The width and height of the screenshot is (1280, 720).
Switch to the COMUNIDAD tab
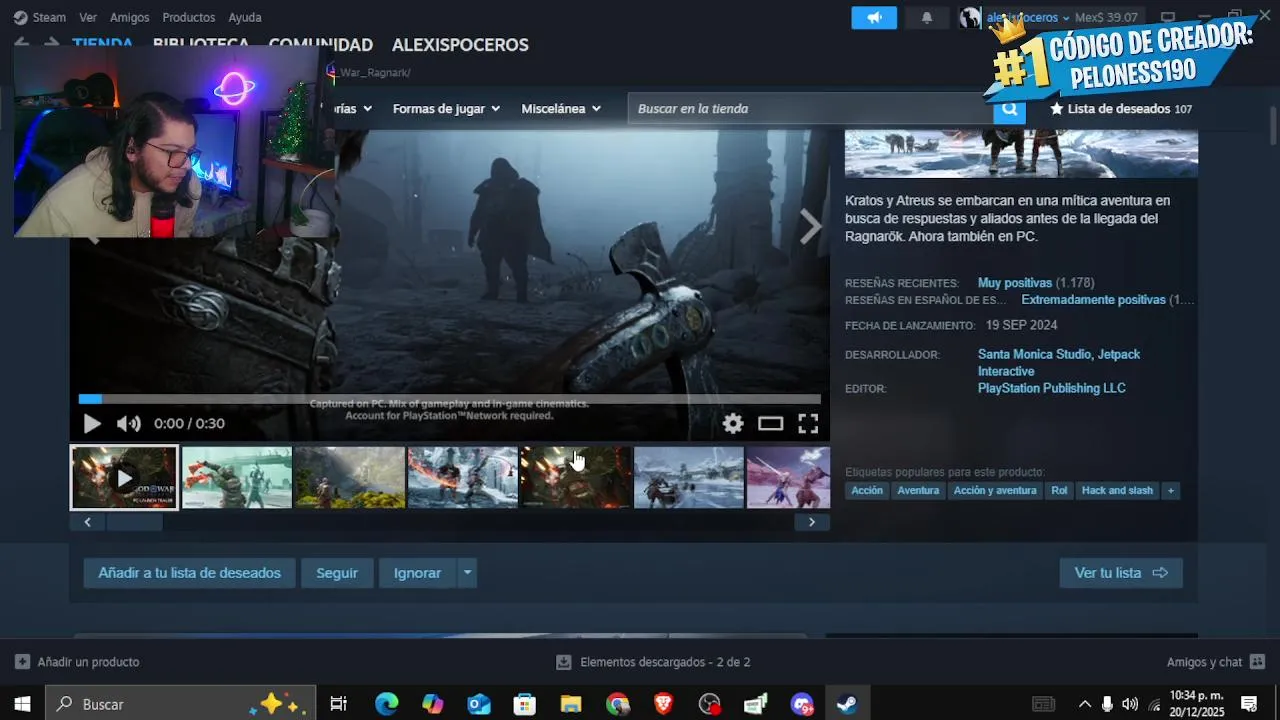(x=320, y=45)
